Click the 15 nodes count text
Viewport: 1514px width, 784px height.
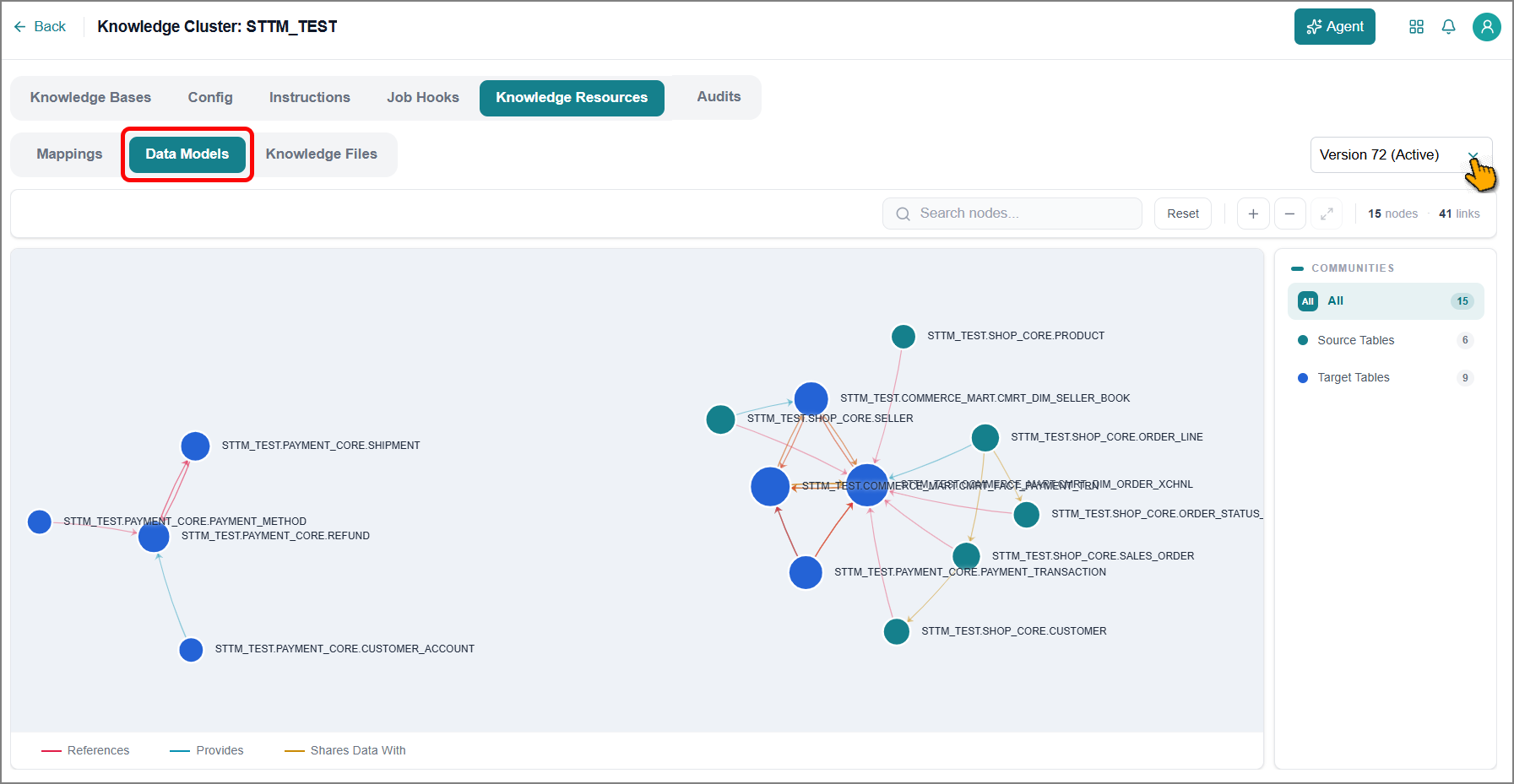tap(1392, 214)
